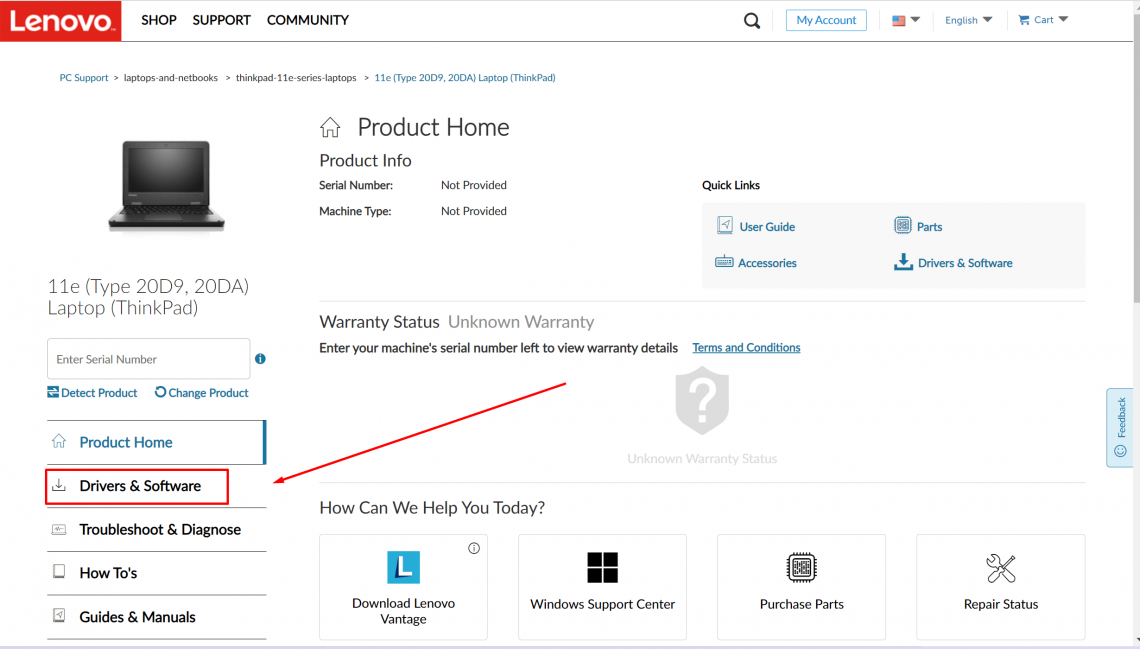Click the thinkpad-11e-series-laptops breadcrumb
1140x649 pixels.
pyautogui.click(x=296, y=78)
